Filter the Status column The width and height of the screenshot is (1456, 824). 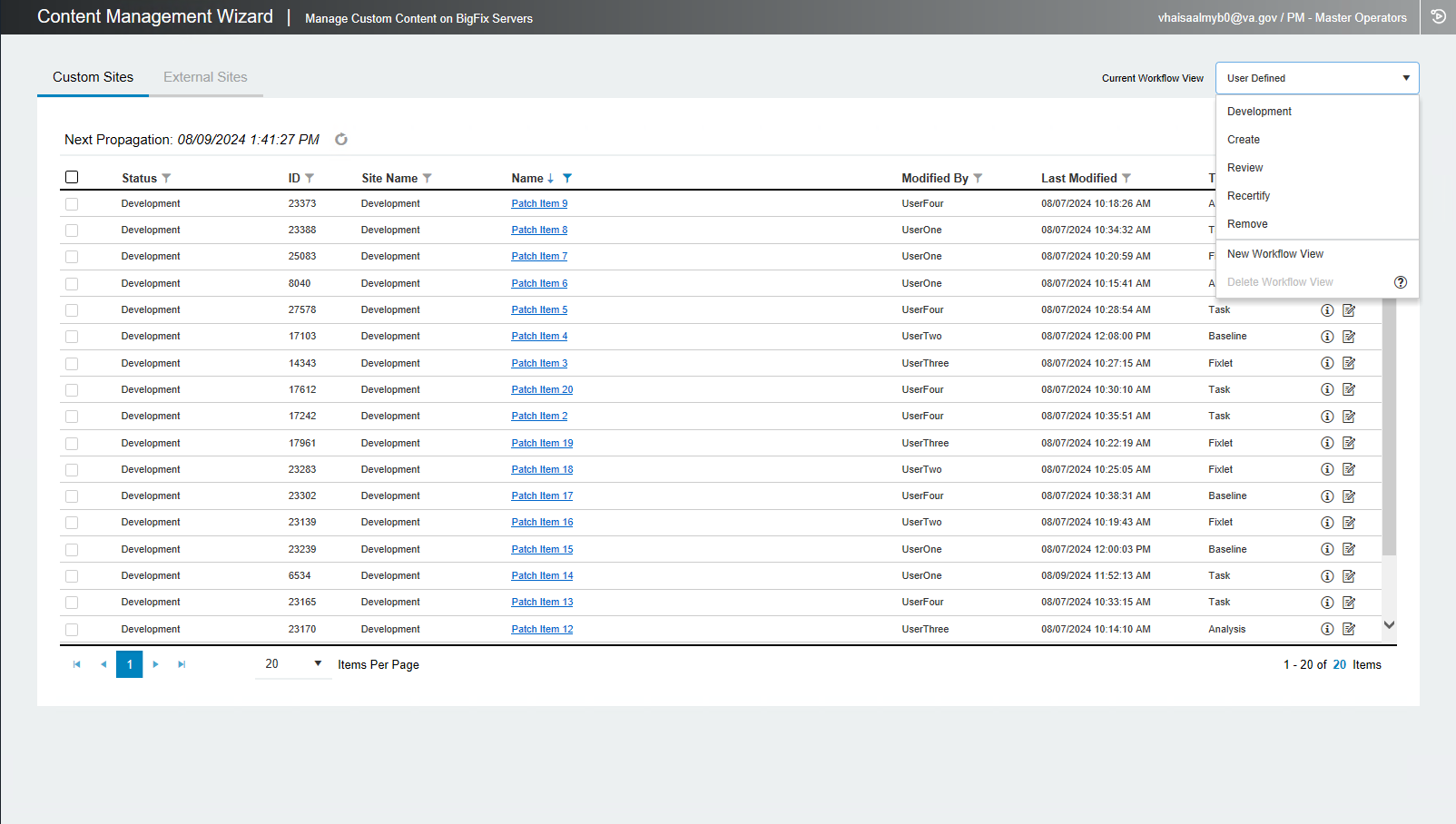click(x=166, y=179)
